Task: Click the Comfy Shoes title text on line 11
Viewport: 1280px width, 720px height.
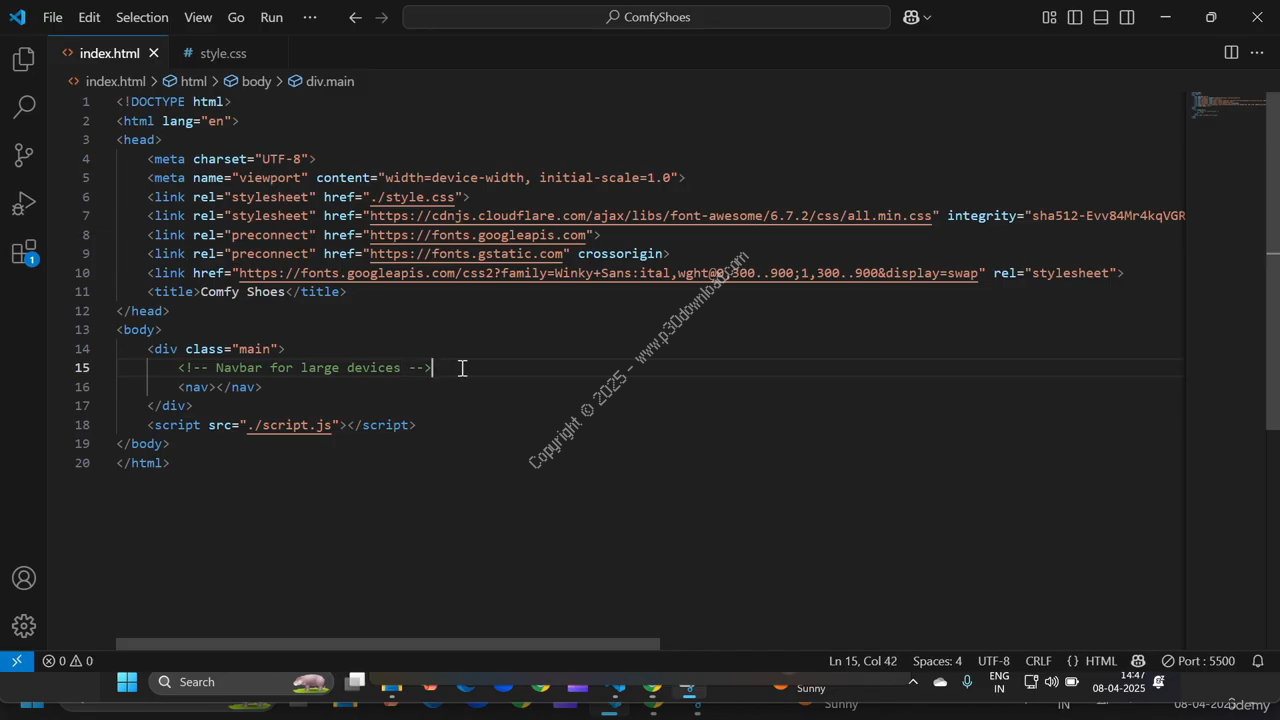Action: 243,292
